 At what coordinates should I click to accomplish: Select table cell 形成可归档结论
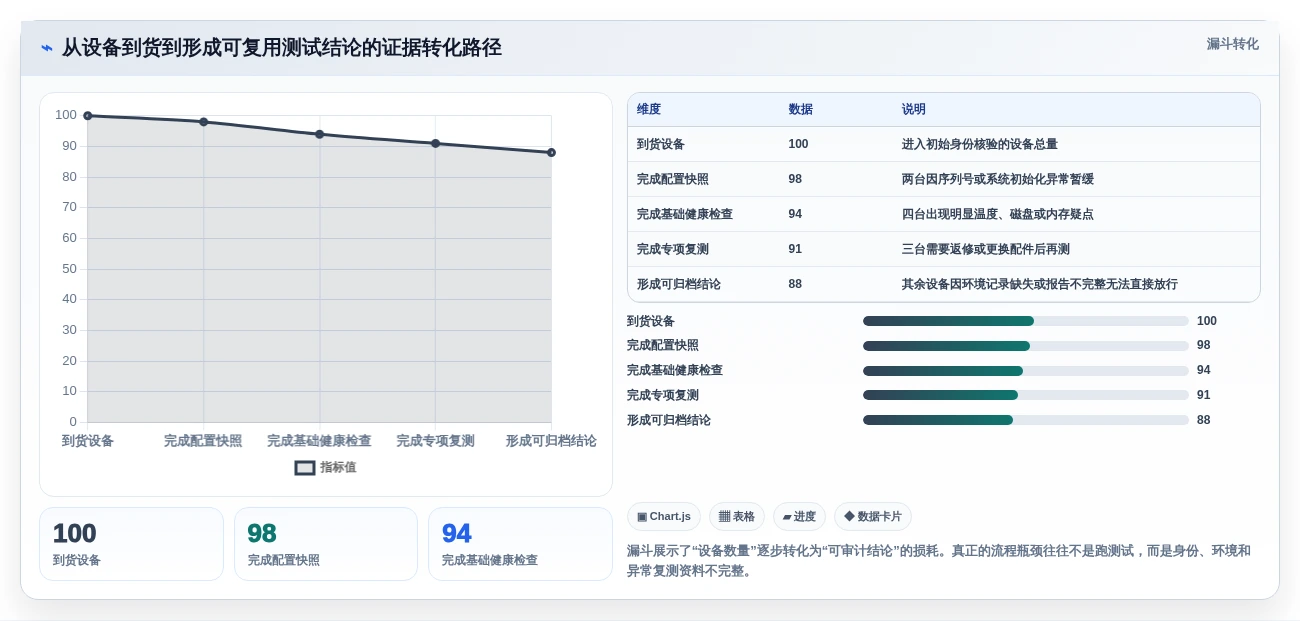[679, 284]
